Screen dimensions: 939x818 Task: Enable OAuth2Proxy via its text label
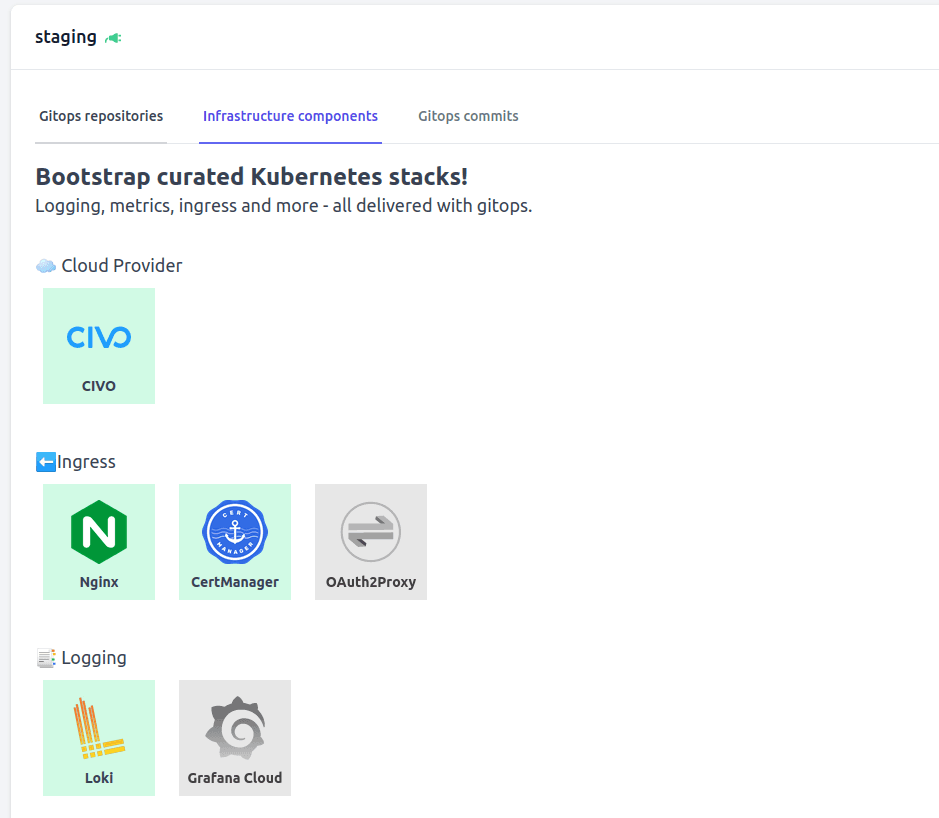pyautogui.click(x=371, y=582)
